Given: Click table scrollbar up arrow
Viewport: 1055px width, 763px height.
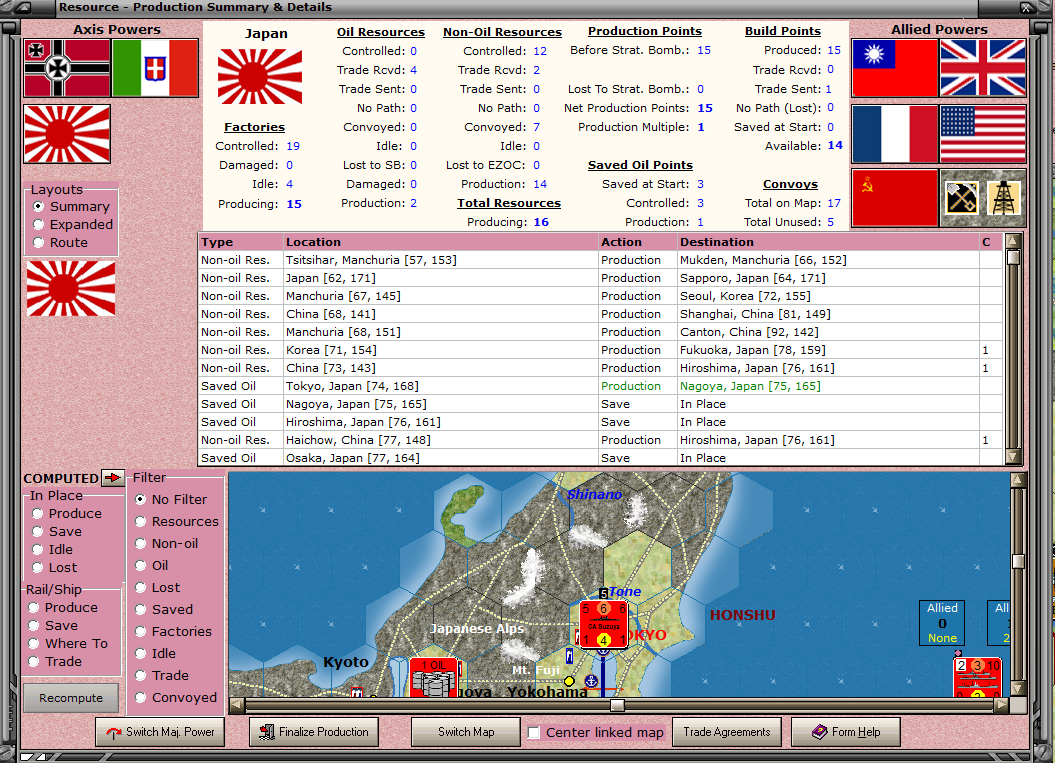Looking at the screenshot, I should 1013,241.
